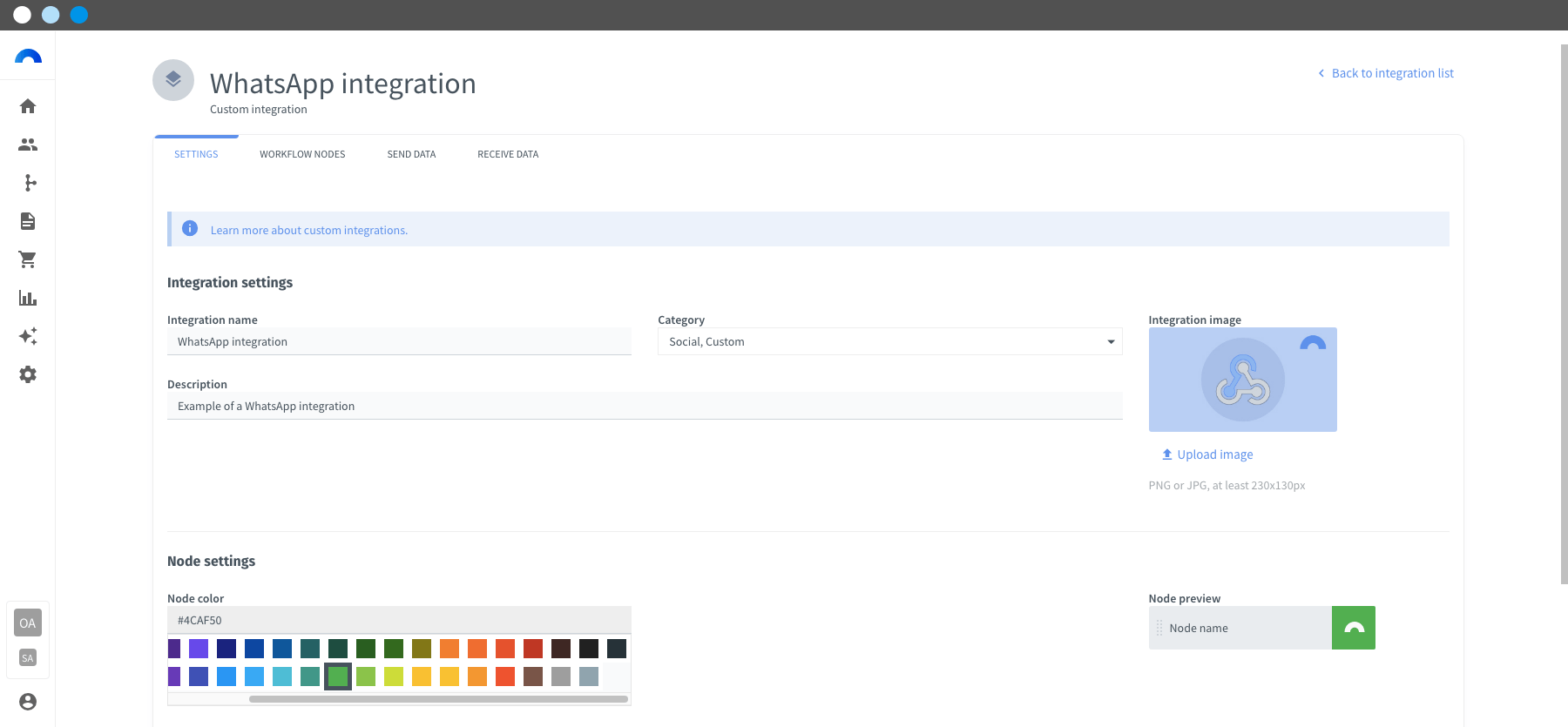This screenshot has width=1568, height=727.
Task: Open the Workflows branch icon
Action: tap(28, 183)
